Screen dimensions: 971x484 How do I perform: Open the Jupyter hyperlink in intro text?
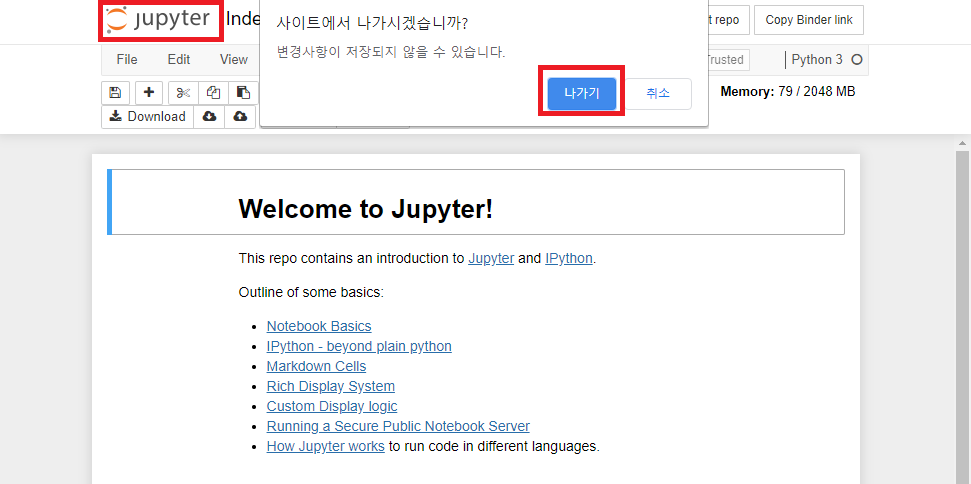(491, 258)
